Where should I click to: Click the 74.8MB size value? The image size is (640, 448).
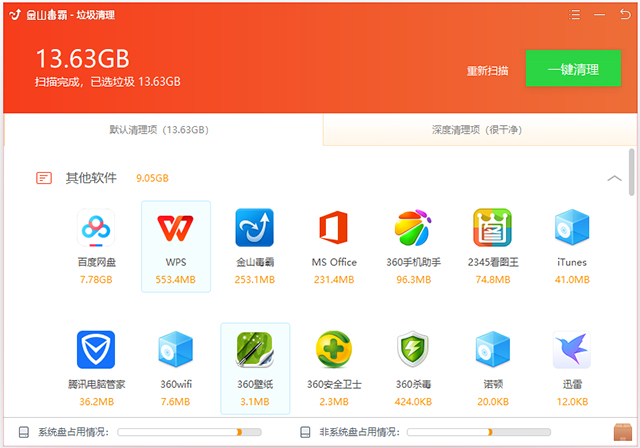click(493, 280)
